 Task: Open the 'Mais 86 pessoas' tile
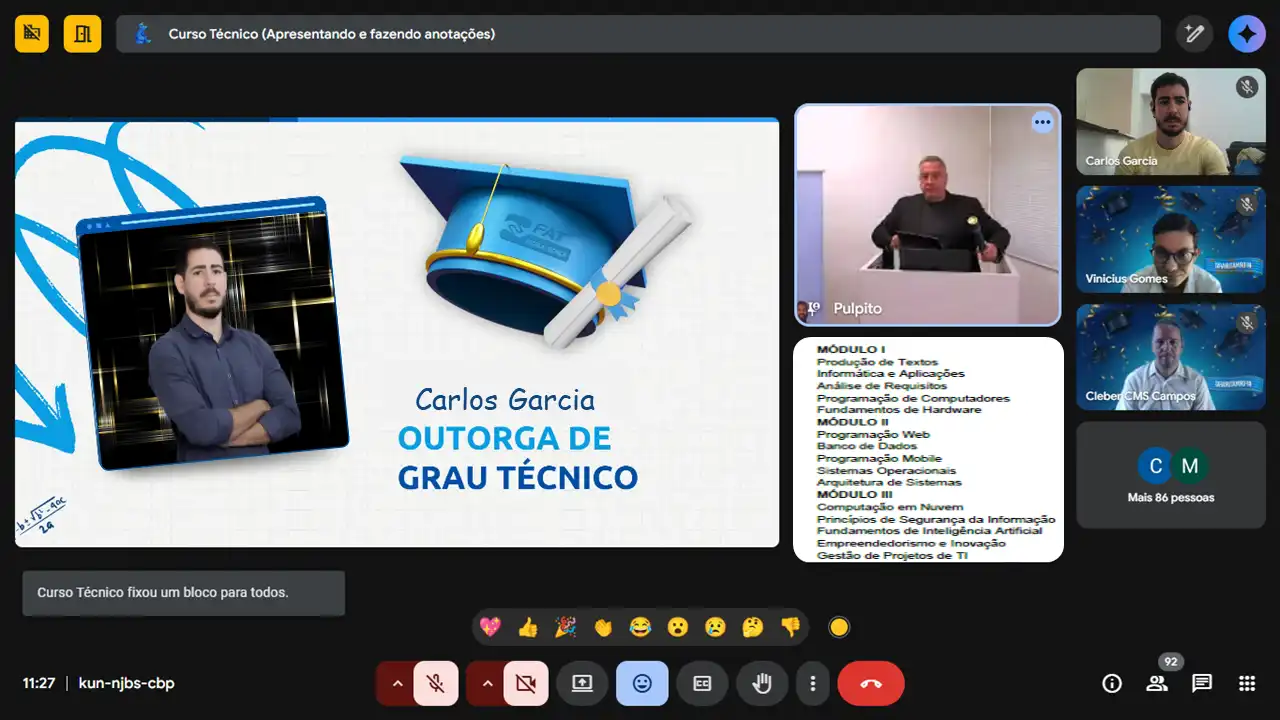click(1170, 475)
